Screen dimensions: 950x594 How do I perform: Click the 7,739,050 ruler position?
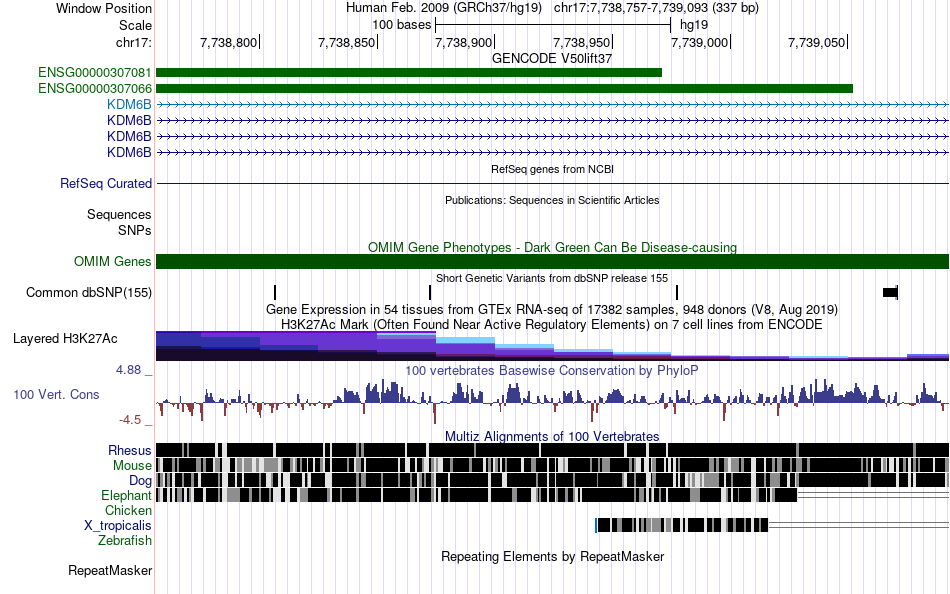tap(816, 42)
